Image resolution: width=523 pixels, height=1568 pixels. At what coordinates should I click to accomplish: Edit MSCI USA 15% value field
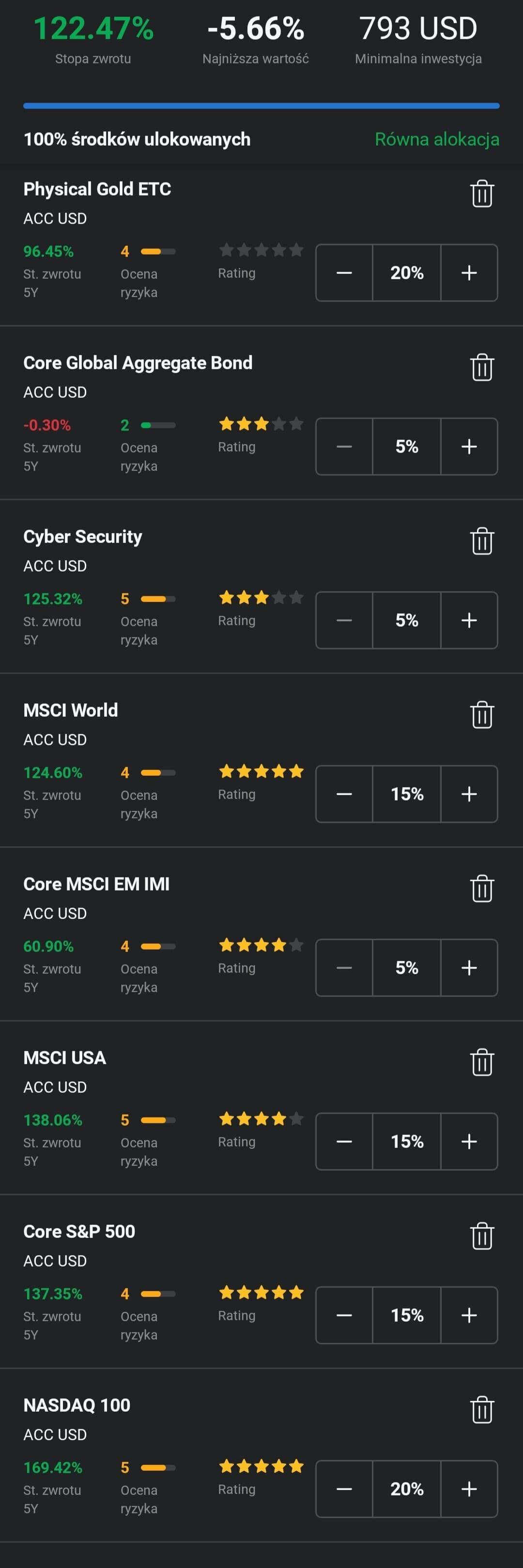(407, 1141)
